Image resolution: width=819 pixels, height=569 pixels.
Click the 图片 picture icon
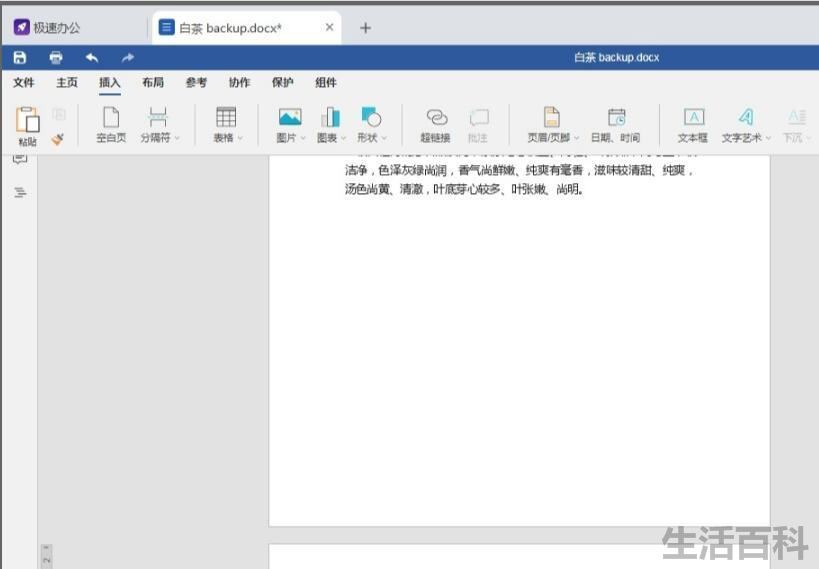(290, 117)
